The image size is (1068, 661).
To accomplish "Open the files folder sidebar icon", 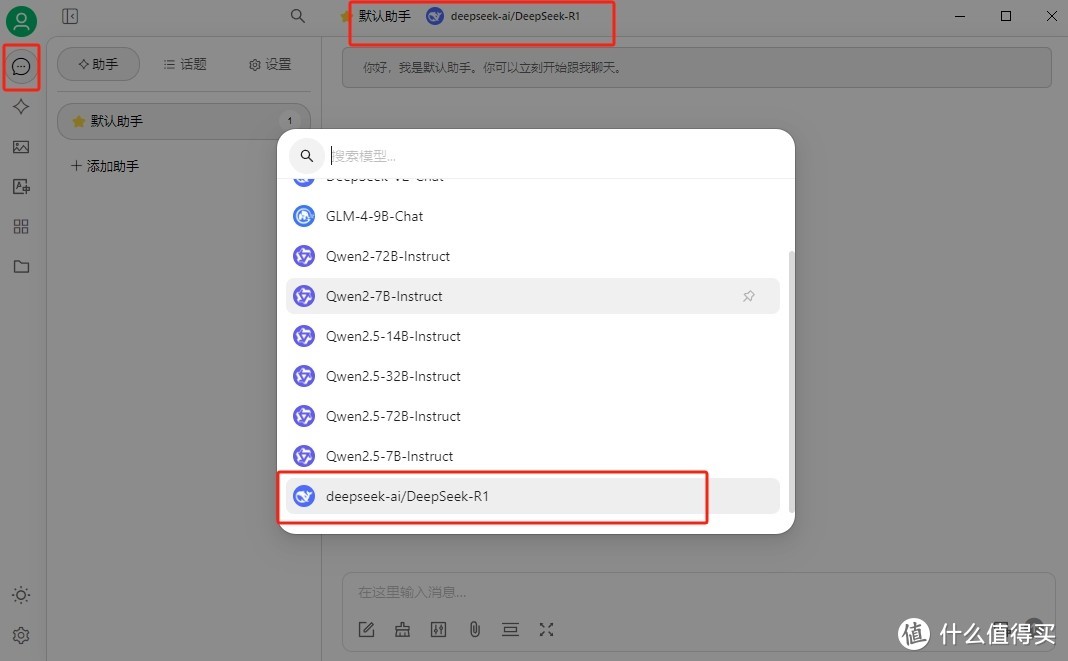I will click(x=21, y=266).
